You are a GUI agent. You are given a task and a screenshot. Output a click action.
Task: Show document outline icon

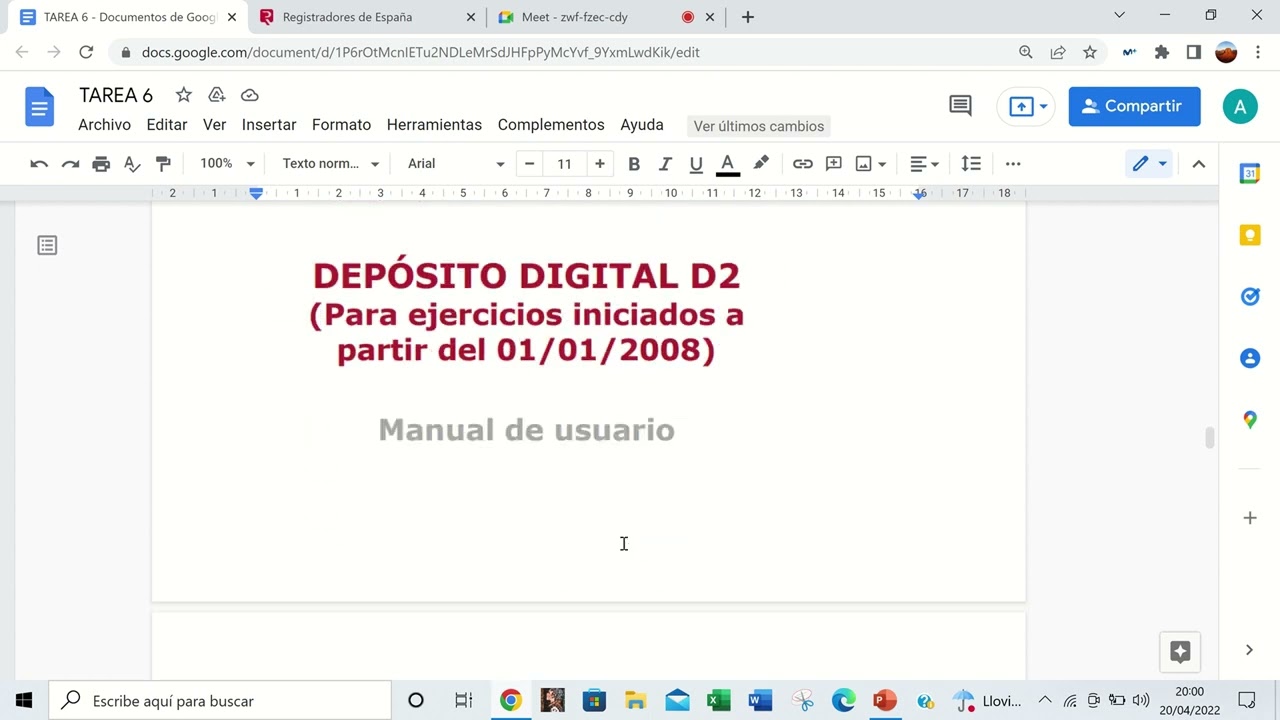(47, 245)
